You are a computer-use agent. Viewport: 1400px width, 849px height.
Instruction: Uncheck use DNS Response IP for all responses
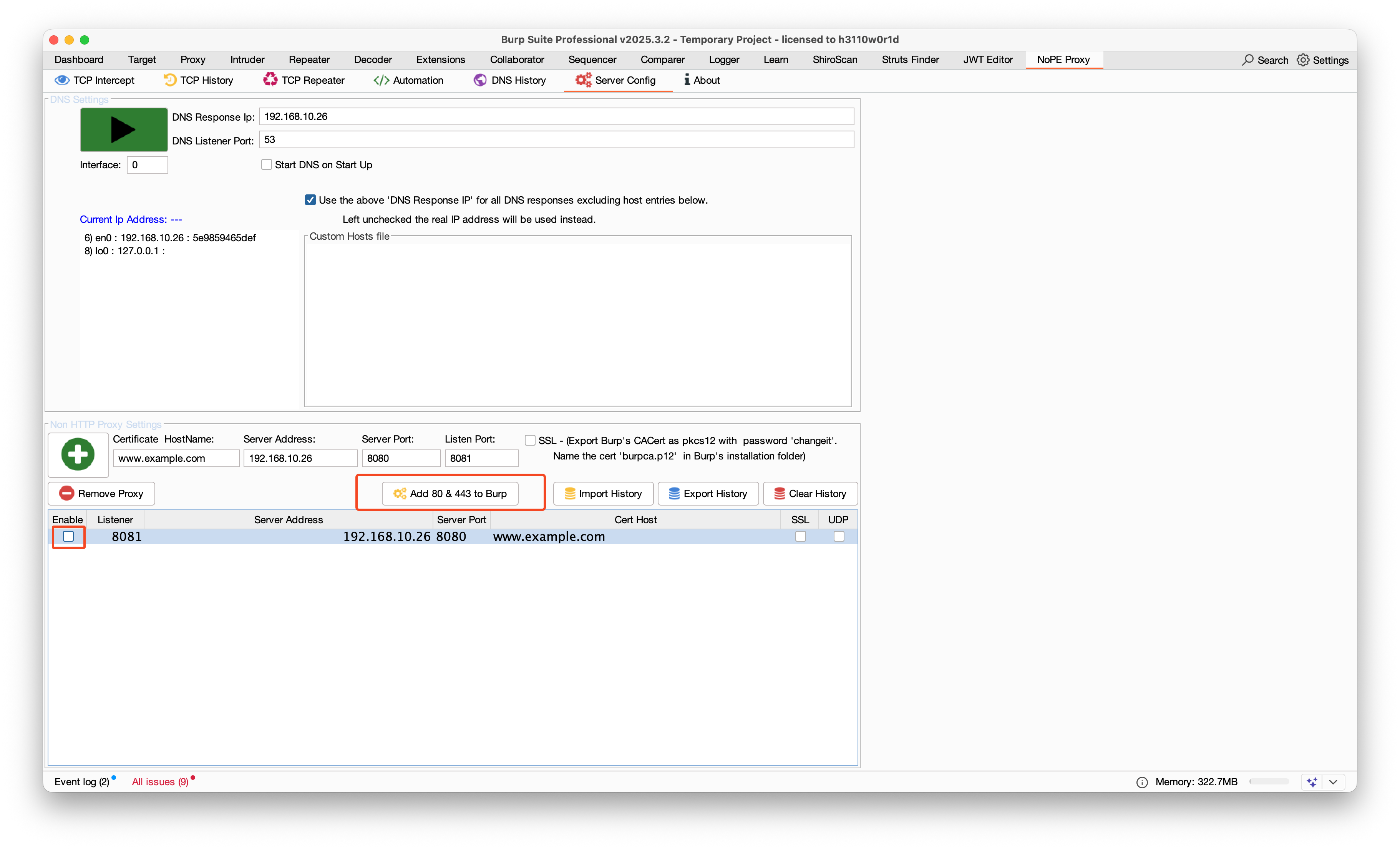pyautogui.click(x=310, y=199)
